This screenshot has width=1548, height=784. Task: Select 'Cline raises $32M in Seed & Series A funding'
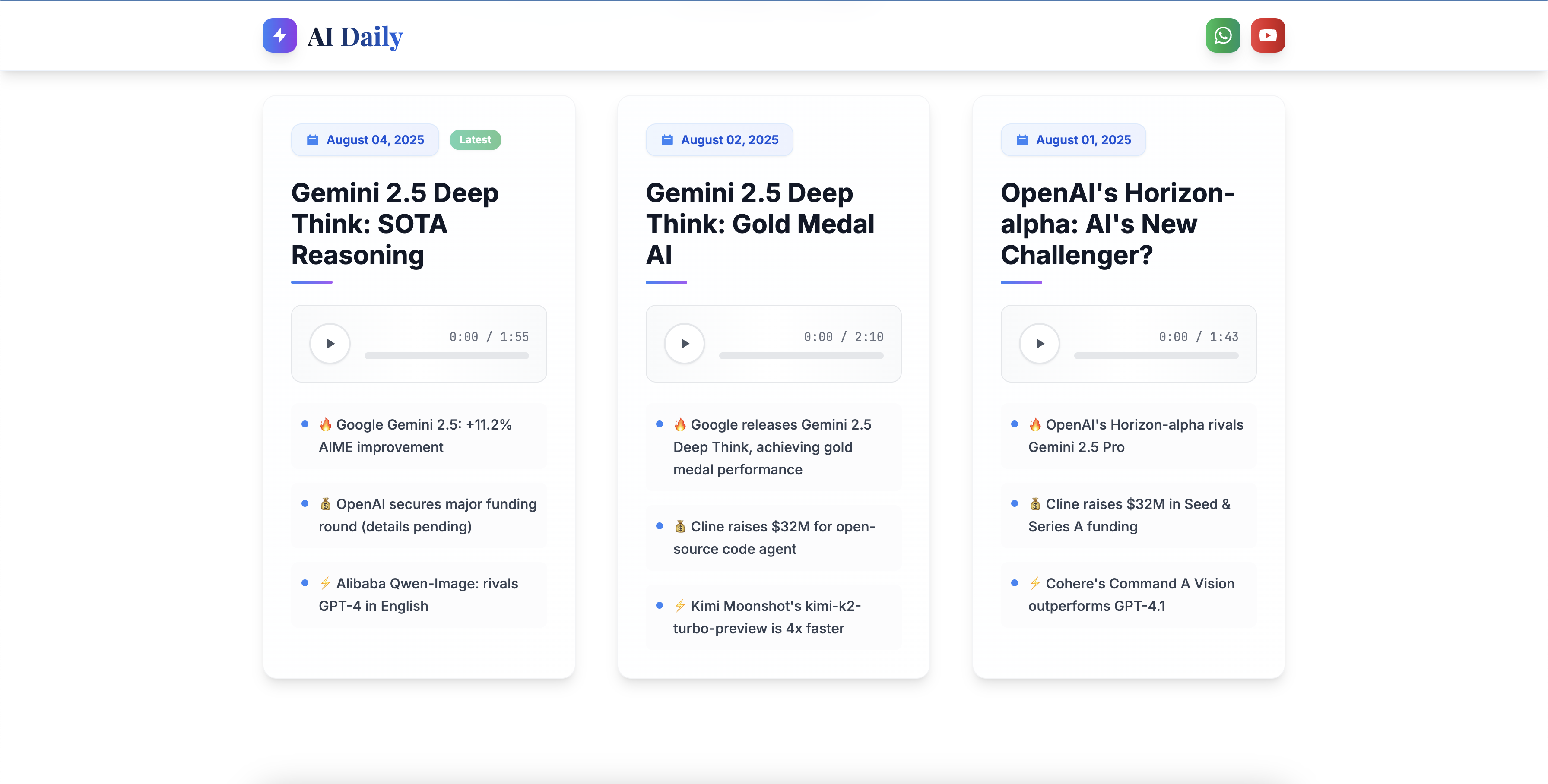click(1129, 515)
